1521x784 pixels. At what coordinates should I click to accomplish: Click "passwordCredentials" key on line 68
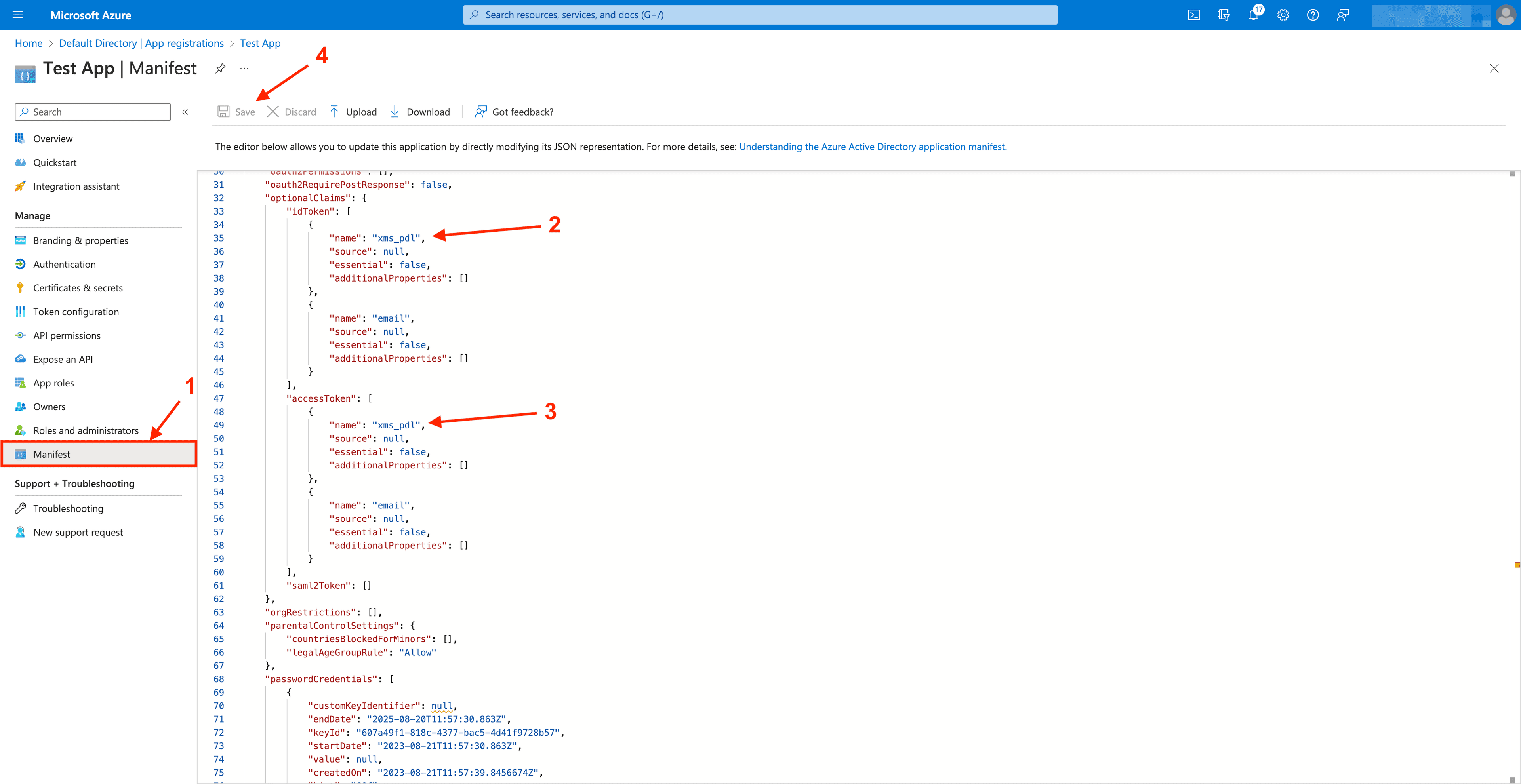tap(321, 679)
